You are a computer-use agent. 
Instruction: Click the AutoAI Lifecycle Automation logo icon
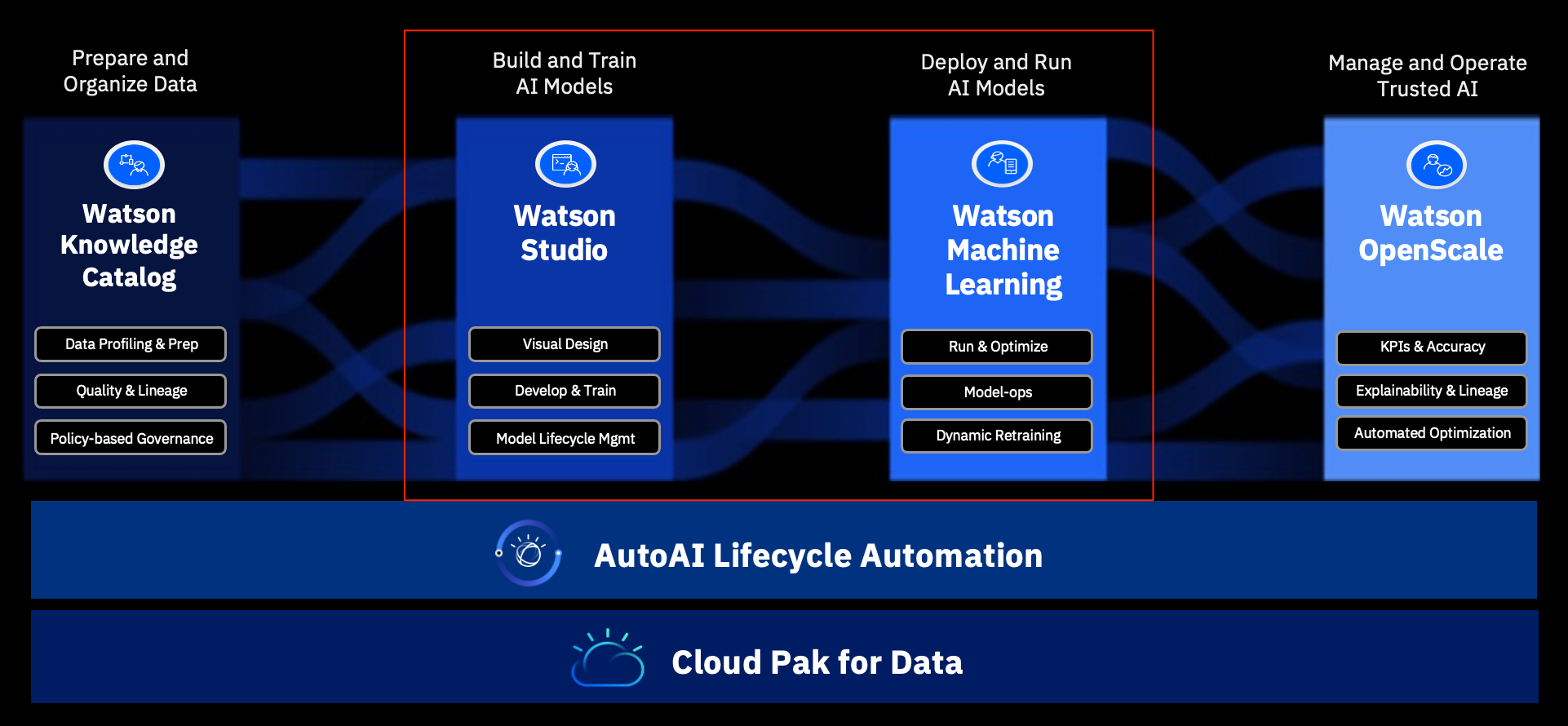[x=529, y=553]
